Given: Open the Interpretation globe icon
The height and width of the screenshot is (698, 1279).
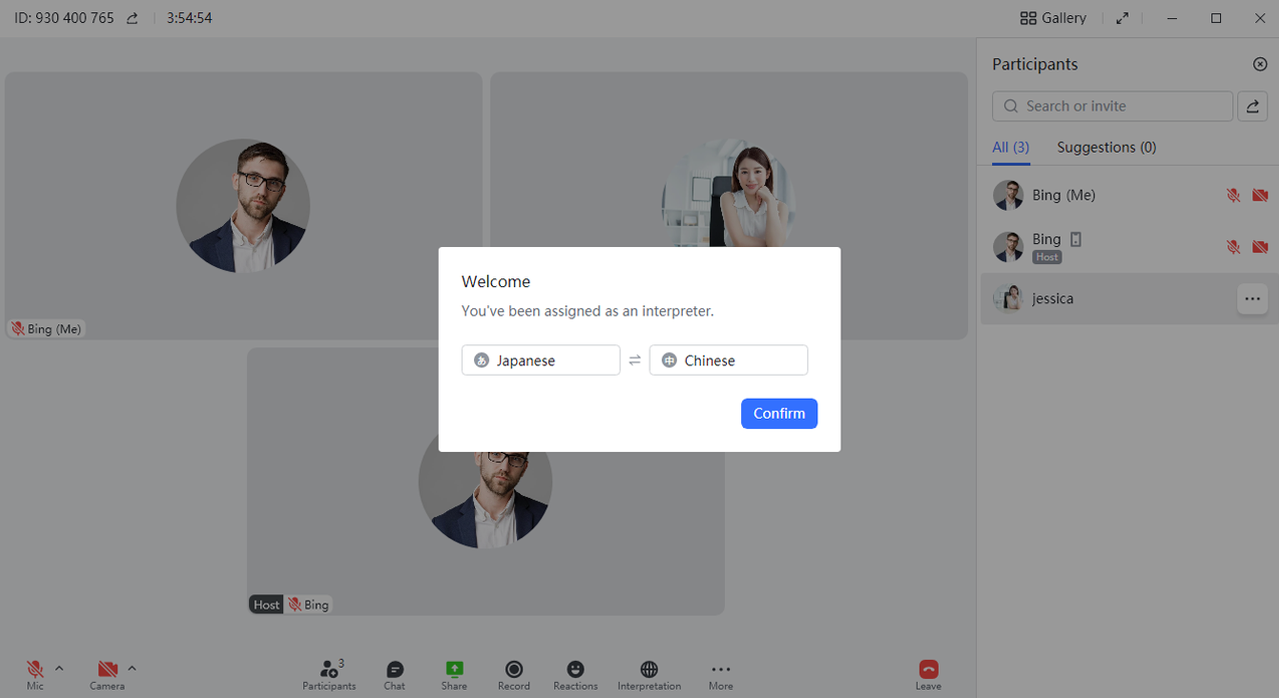Looking at the screenshot, I should tap(649, 670).
